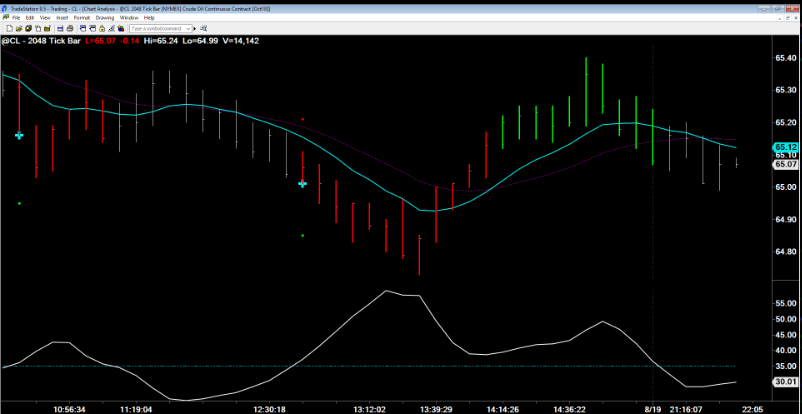Click the 11:19:04 time axis label

(136, 409)
